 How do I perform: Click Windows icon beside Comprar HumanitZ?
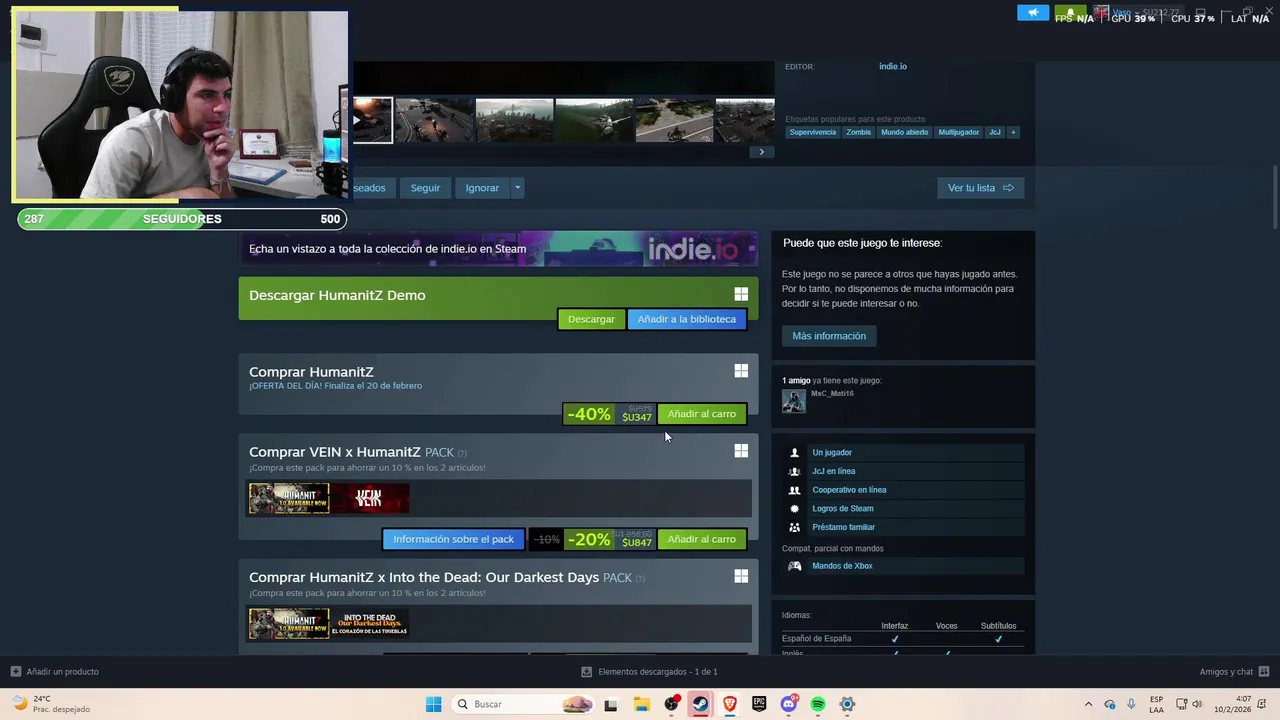(741, 371)
